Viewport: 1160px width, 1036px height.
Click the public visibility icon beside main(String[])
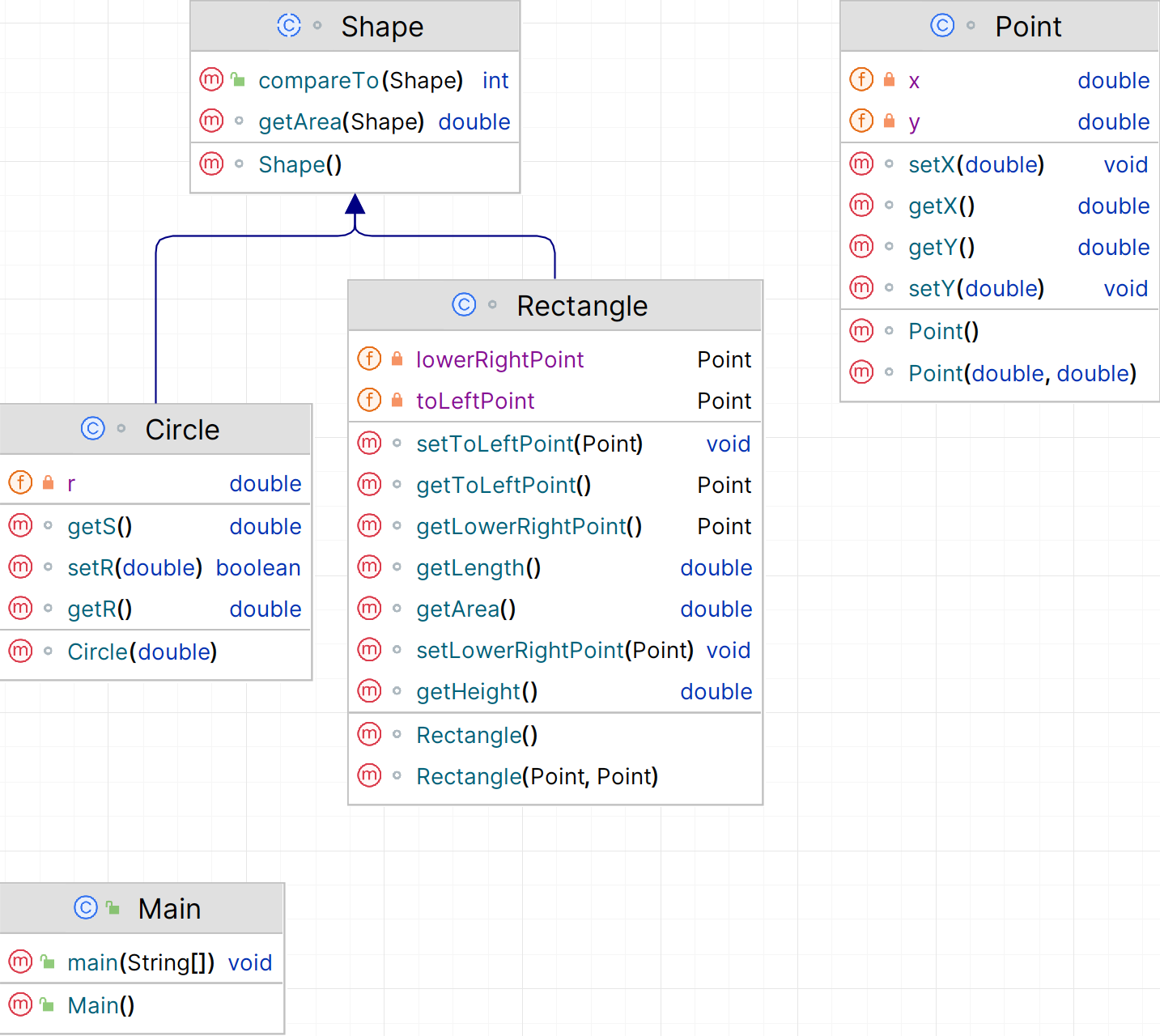tap(49, 962)
